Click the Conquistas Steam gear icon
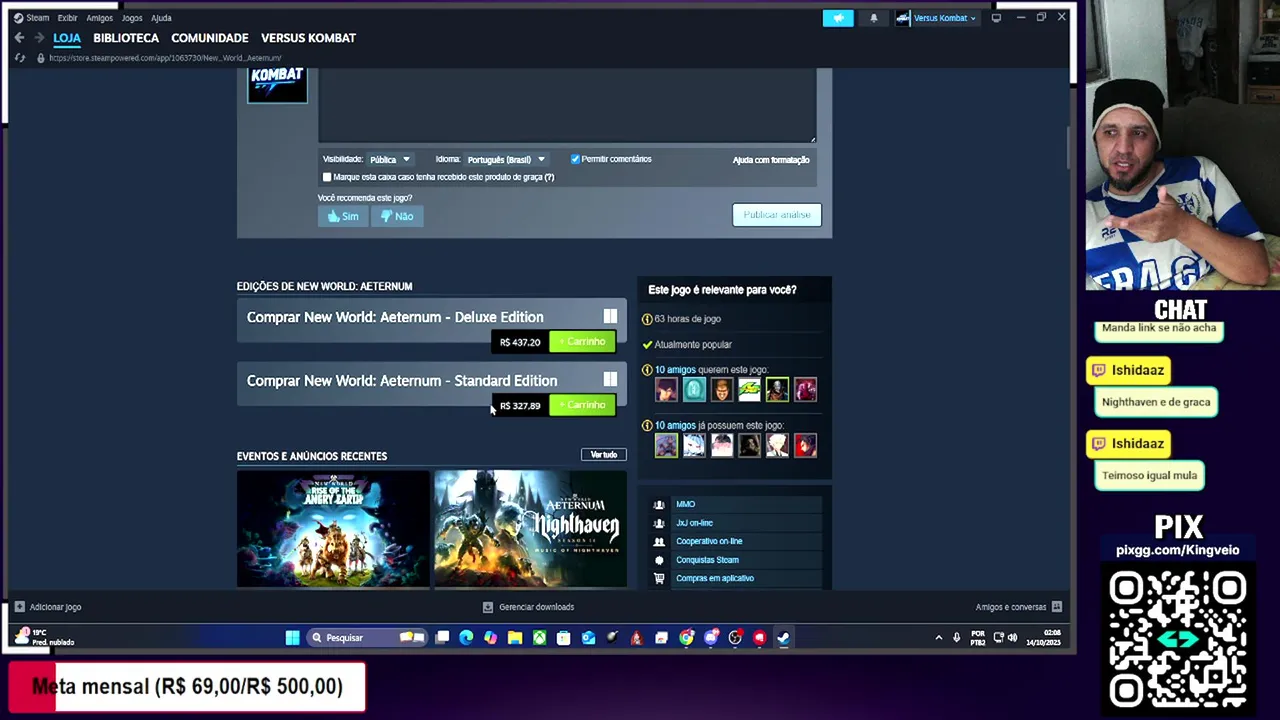This screenshot has height=720, width=1280. (x=659, y=560)
